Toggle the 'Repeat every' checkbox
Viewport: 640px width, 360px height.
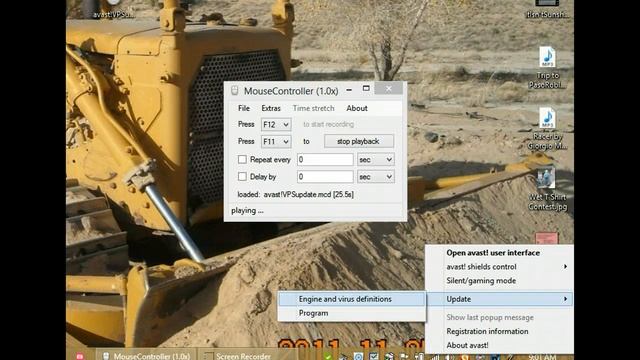pos(242,159)
